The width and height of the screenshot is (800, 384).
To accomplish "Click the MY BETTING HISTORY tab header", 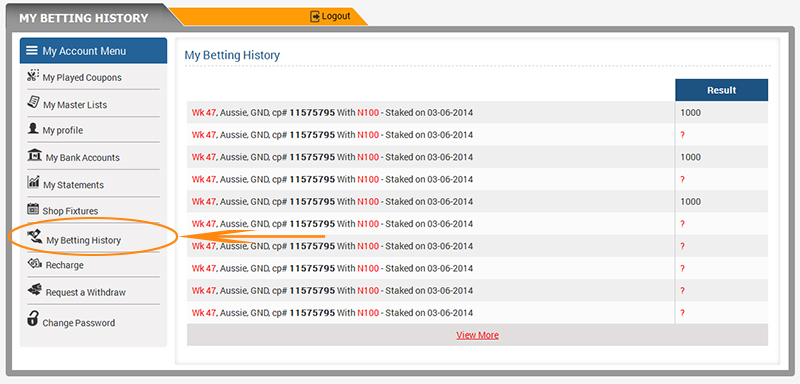I will (84, 18).
